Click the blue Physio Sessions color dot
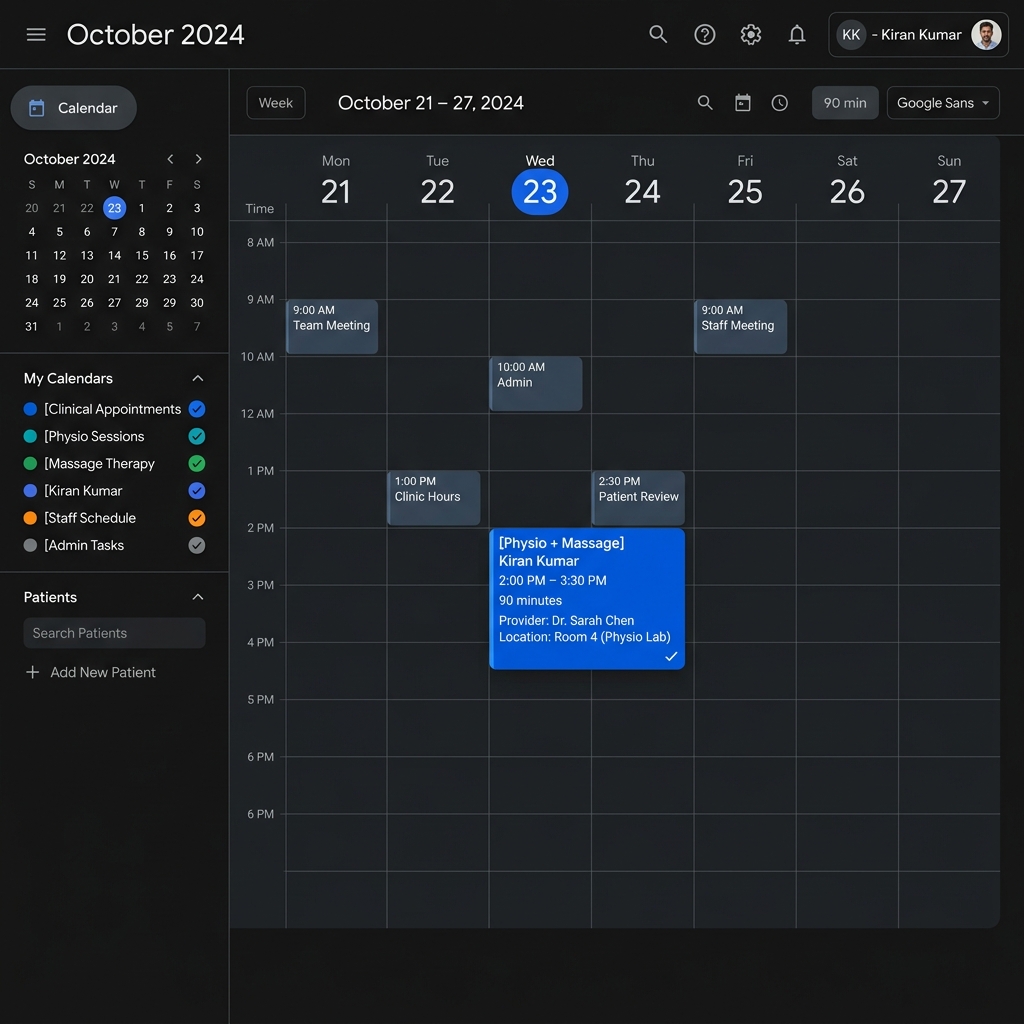 [x=30, y=436]
